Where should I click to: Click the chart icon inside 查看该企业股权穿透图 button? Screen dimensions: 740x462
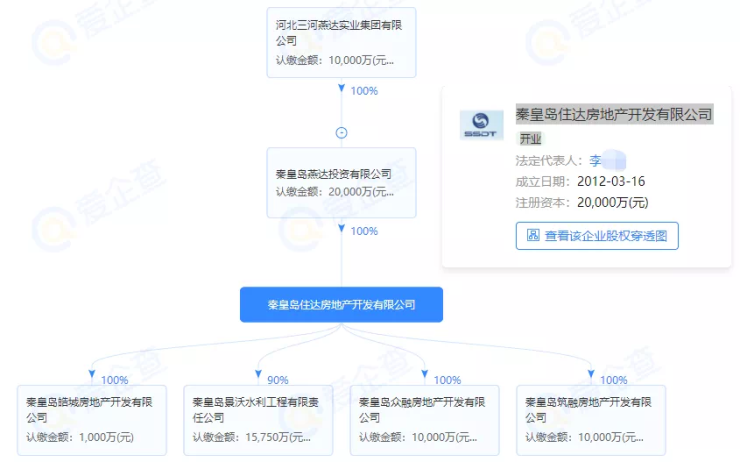(533, 235)
